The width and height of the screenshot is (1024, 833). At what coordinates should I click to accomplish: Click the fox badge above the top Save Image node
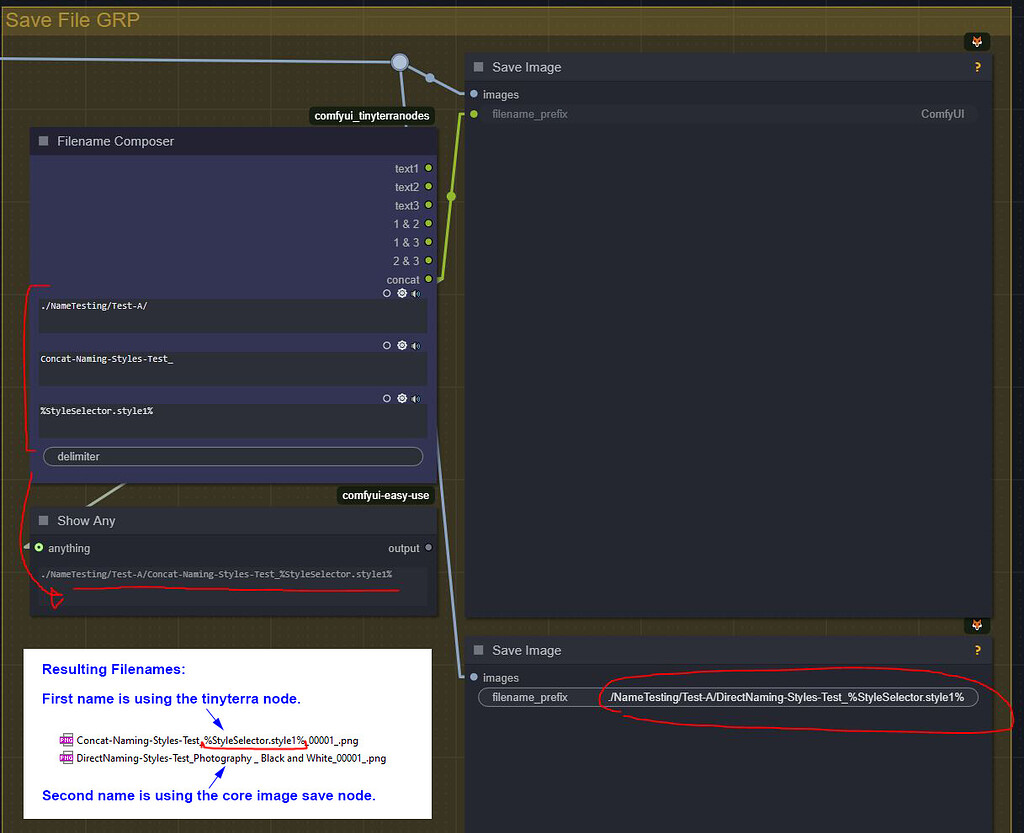[977, 41]
